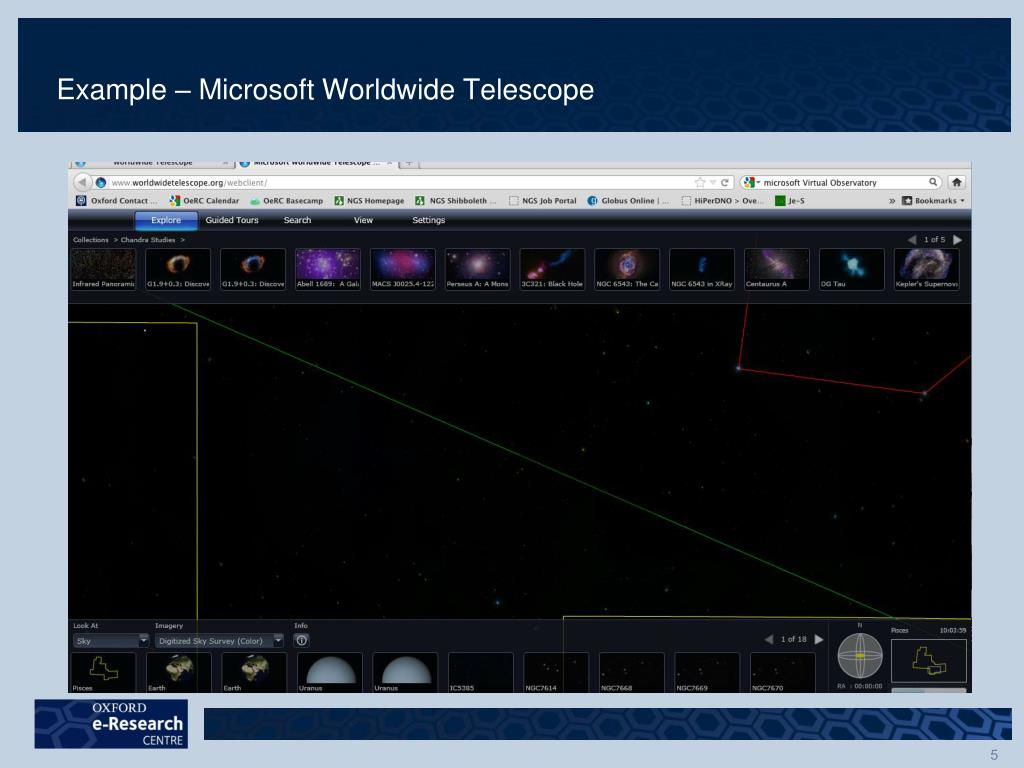
Task: Open the OeRC Basecamp bookmark
Action: (x=286, y=200)
